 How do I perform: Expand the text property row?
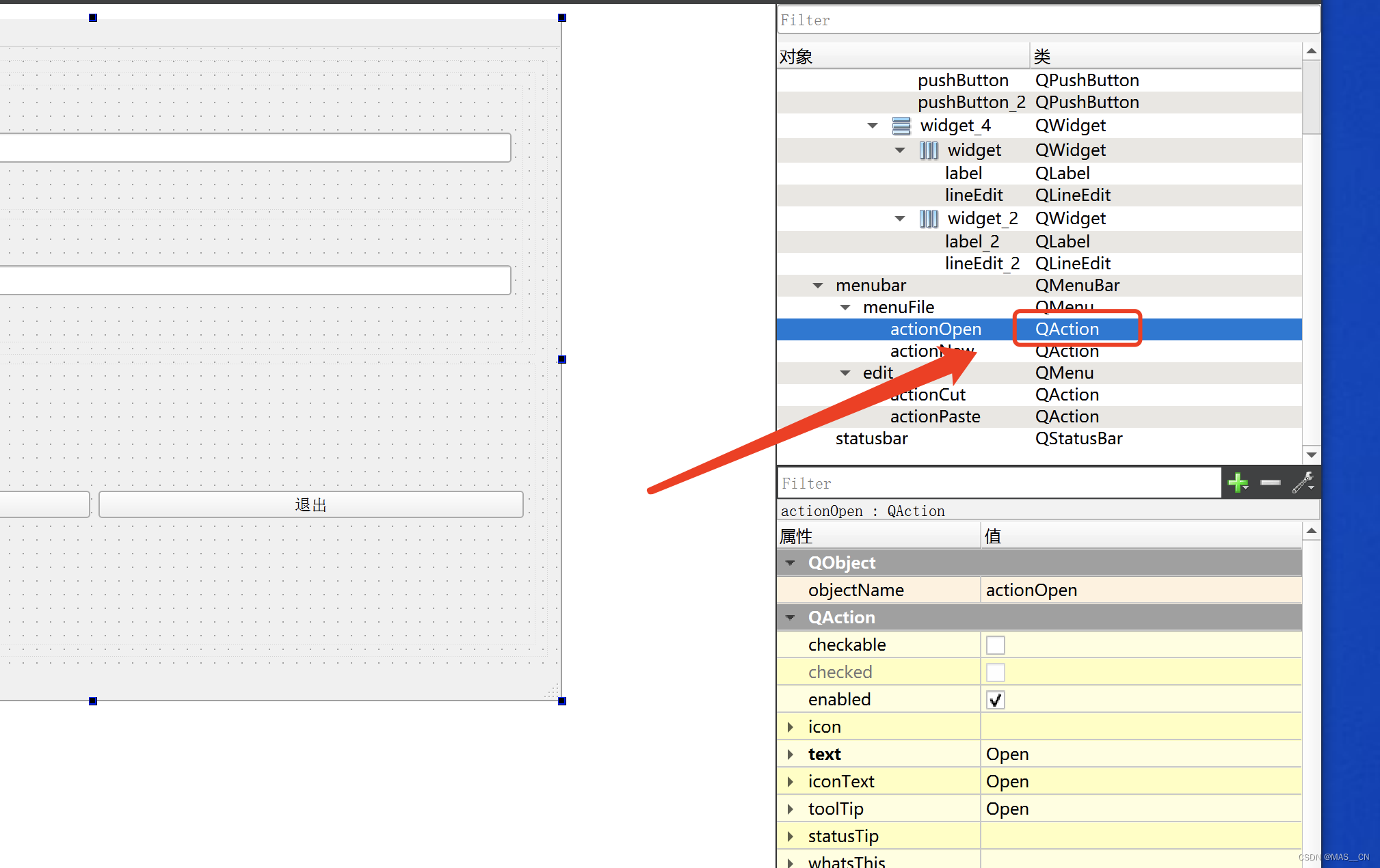point(791,755)
